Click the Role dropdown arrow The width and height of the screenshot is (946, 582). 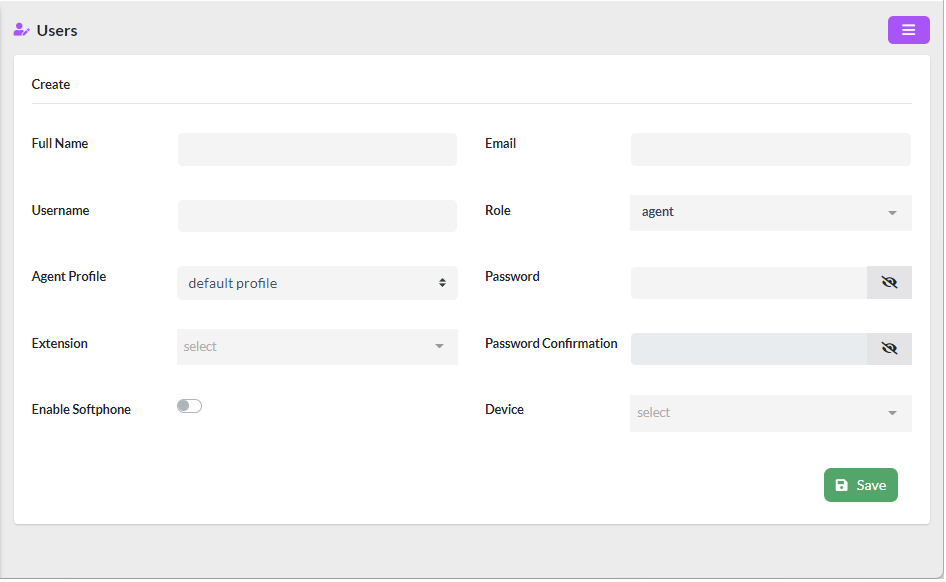pyautogui.click(x=892, y=213)
